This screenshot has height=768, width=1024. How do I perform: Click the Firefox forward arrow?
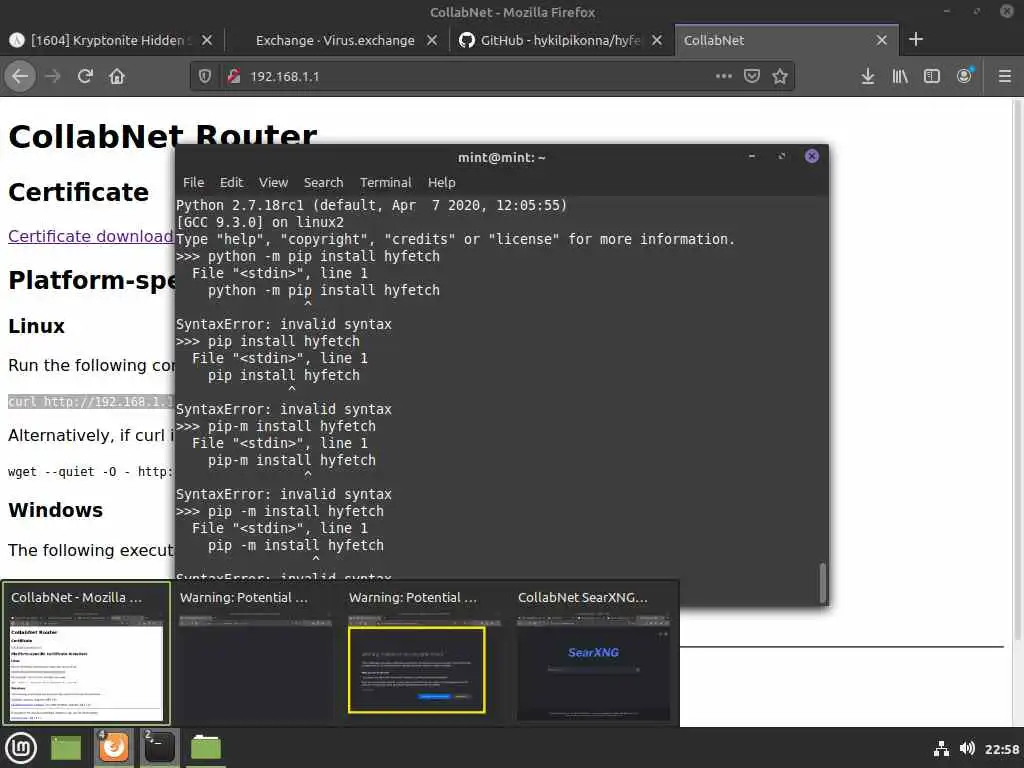(53, 76)
